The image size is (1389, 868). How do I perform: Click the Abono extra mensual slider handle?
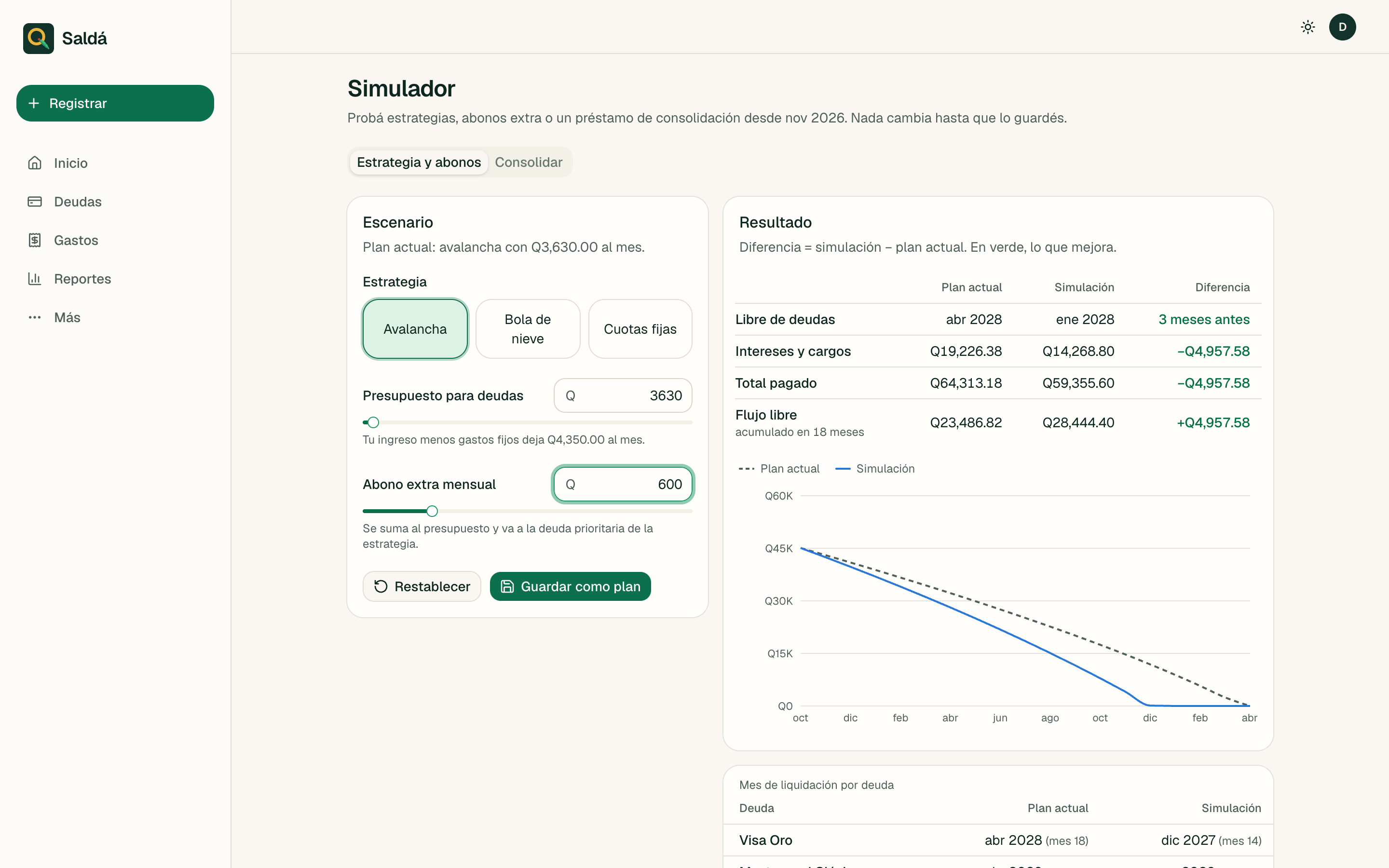pyautogui.click(x=432, y=511)
